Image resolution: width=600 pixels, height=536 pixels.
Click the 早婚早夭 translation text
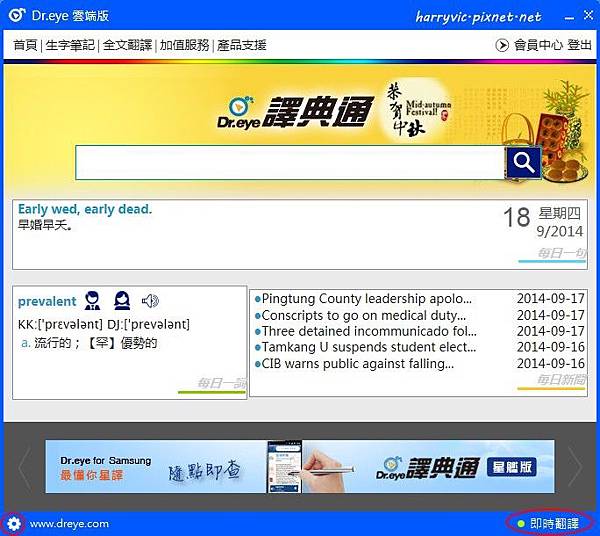45,225
